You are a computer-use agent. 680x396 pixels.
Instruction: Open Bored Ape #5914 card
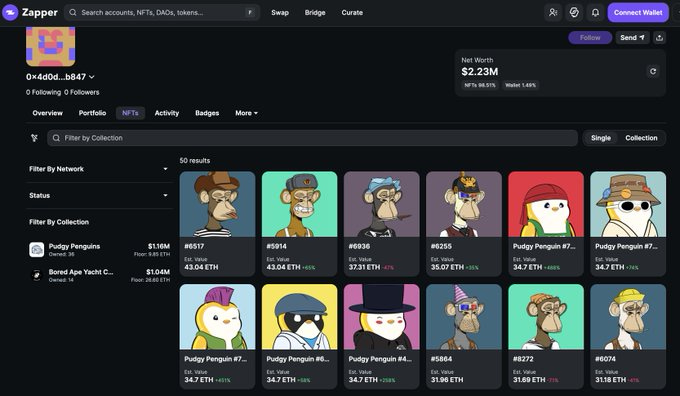pos(299,224)
